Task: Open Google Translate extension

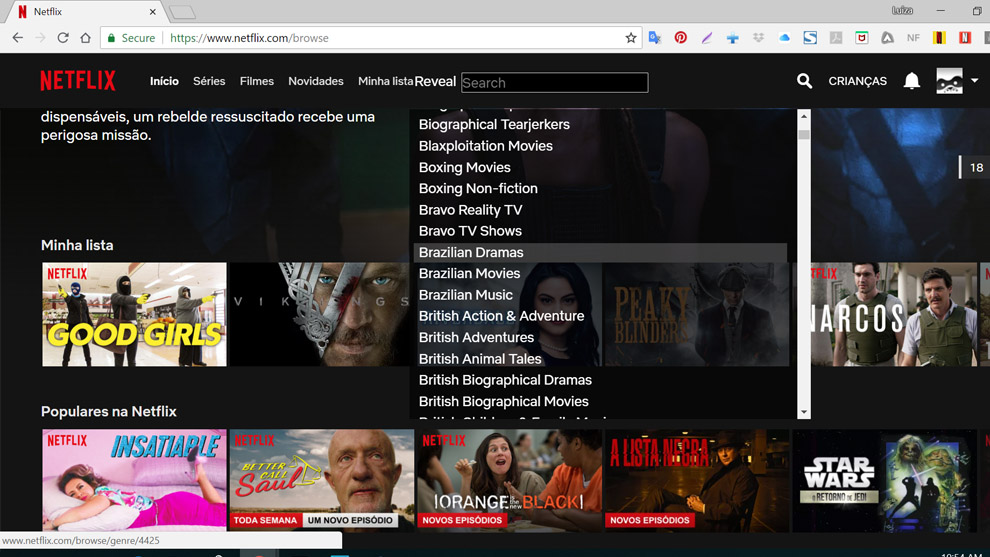Action: (x=655, y=38)
